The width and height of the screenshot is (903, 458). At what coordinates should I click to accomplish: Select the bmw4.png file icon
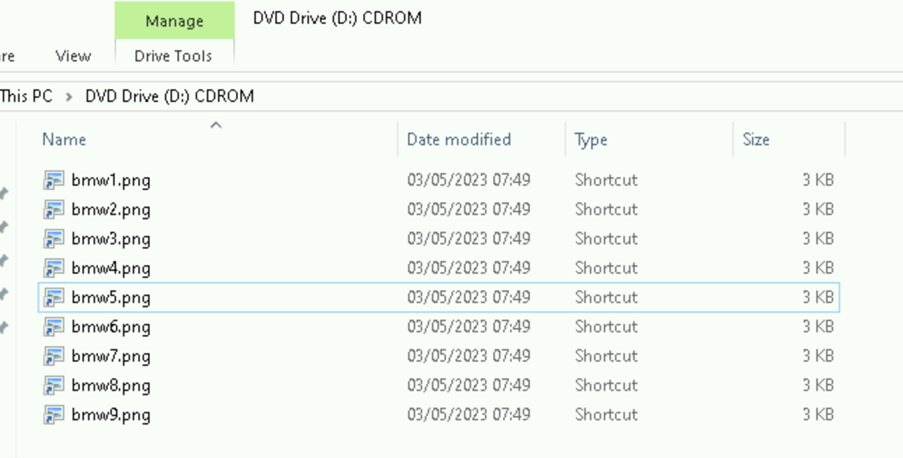tap(54, 268)
